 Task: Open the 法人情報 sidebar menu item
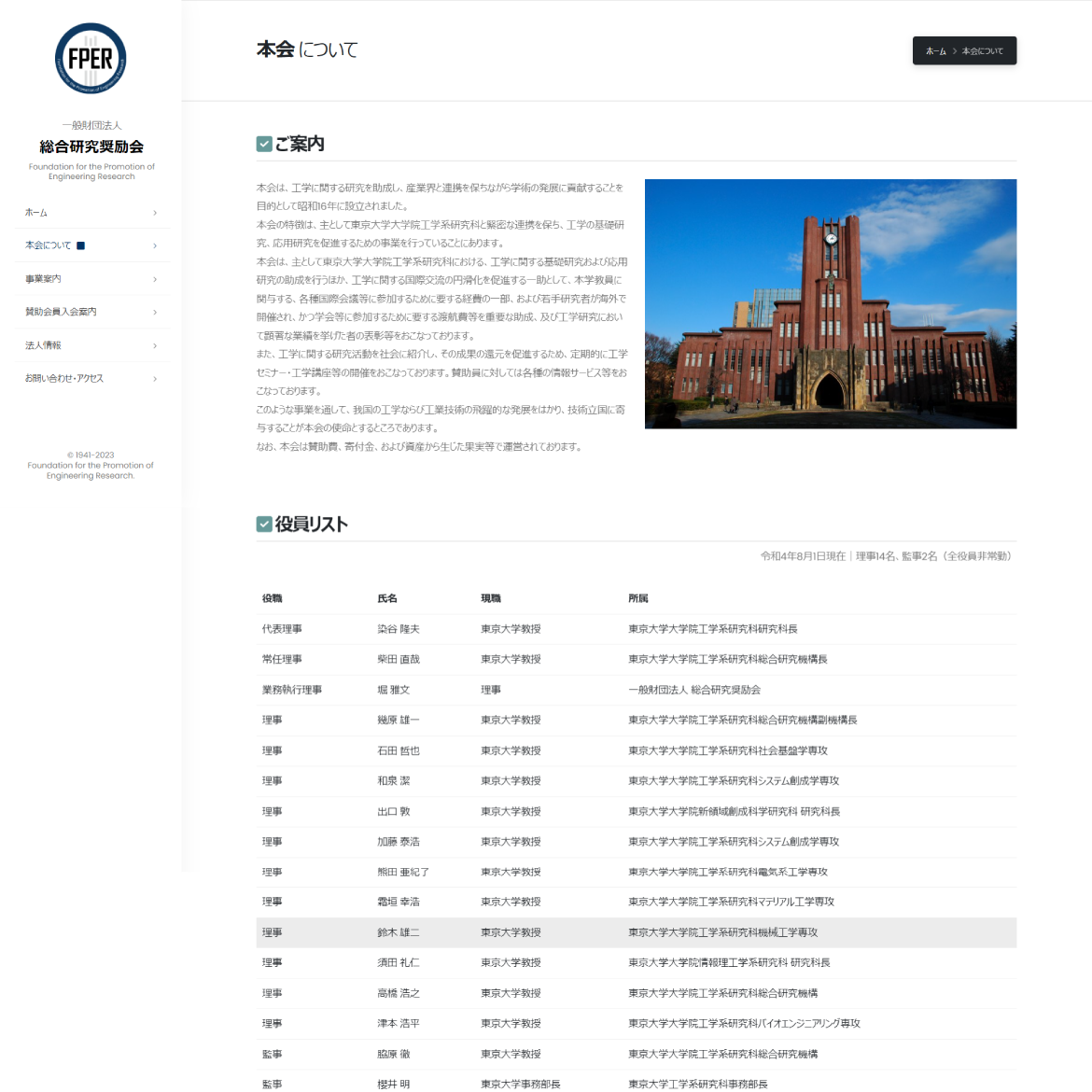(91, 345)
